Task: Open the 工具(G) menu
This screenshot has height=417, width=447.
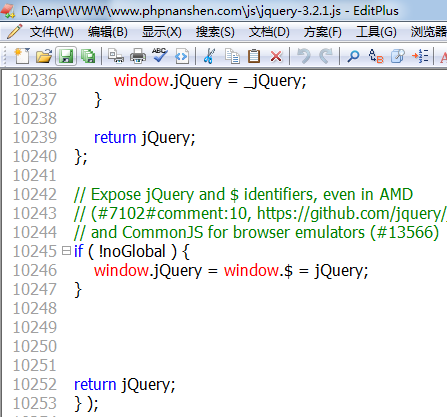Action: pos(376,32)
